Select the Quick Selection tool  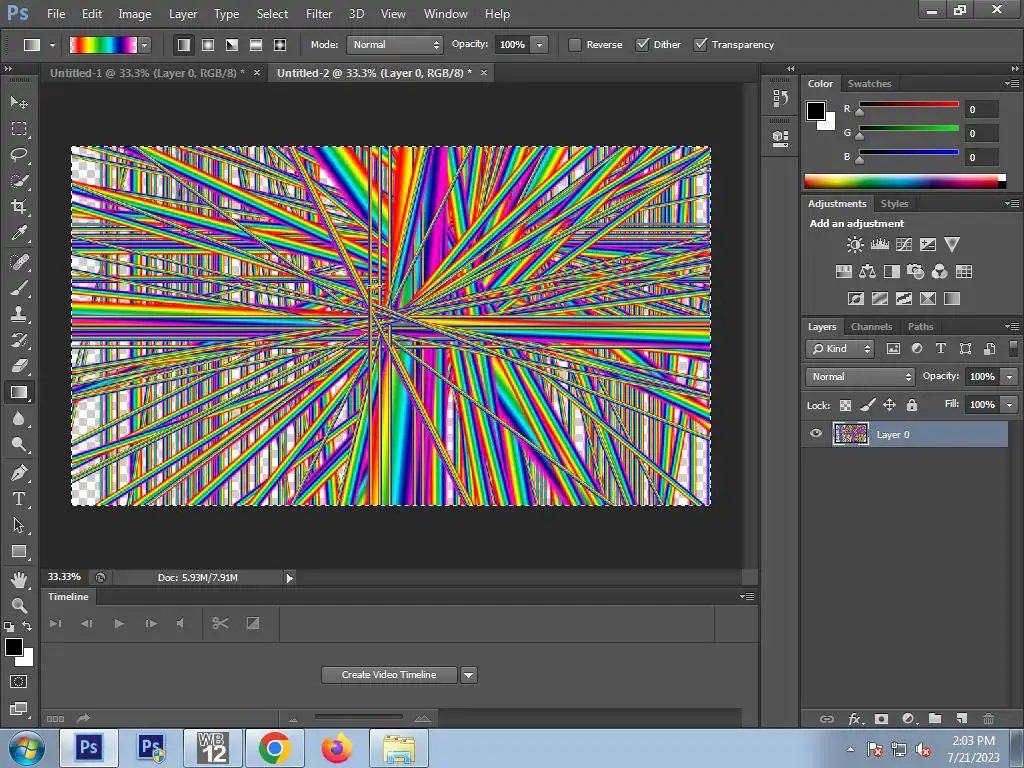pos(19,181)
